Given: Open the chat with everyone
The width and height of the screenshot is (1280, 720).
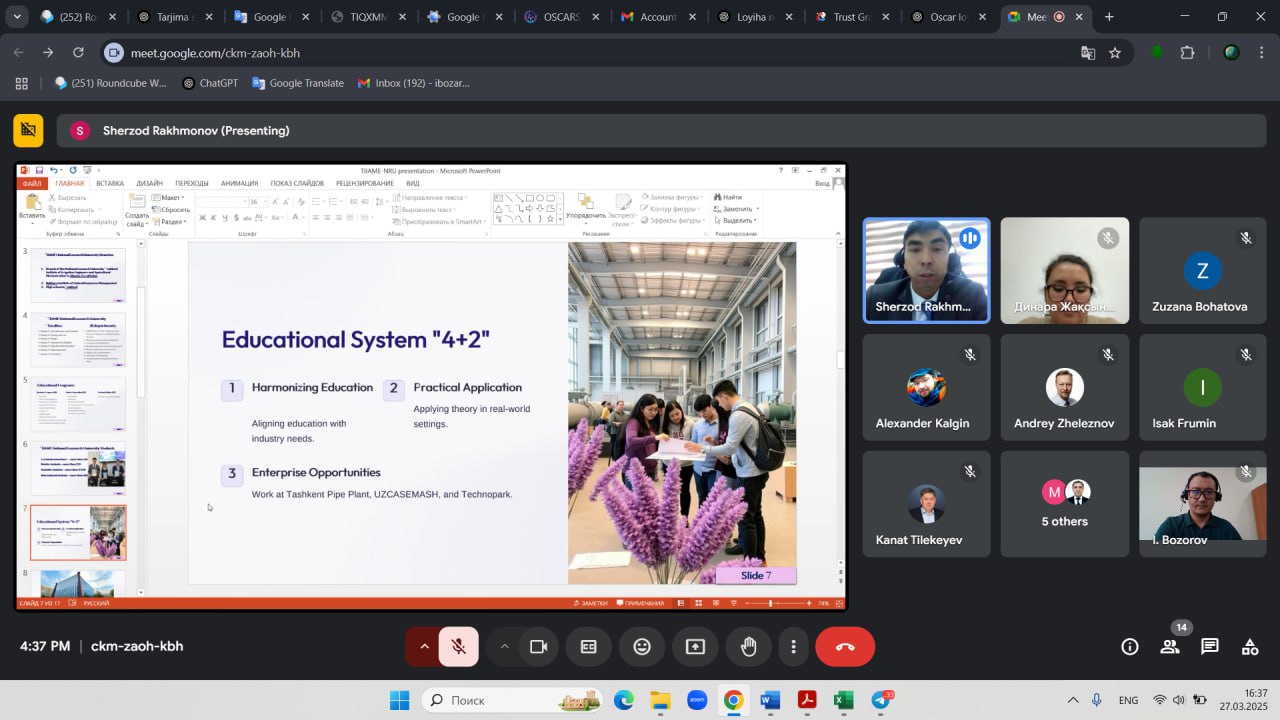Looking at the screenshot, I should coord(1210,647).
